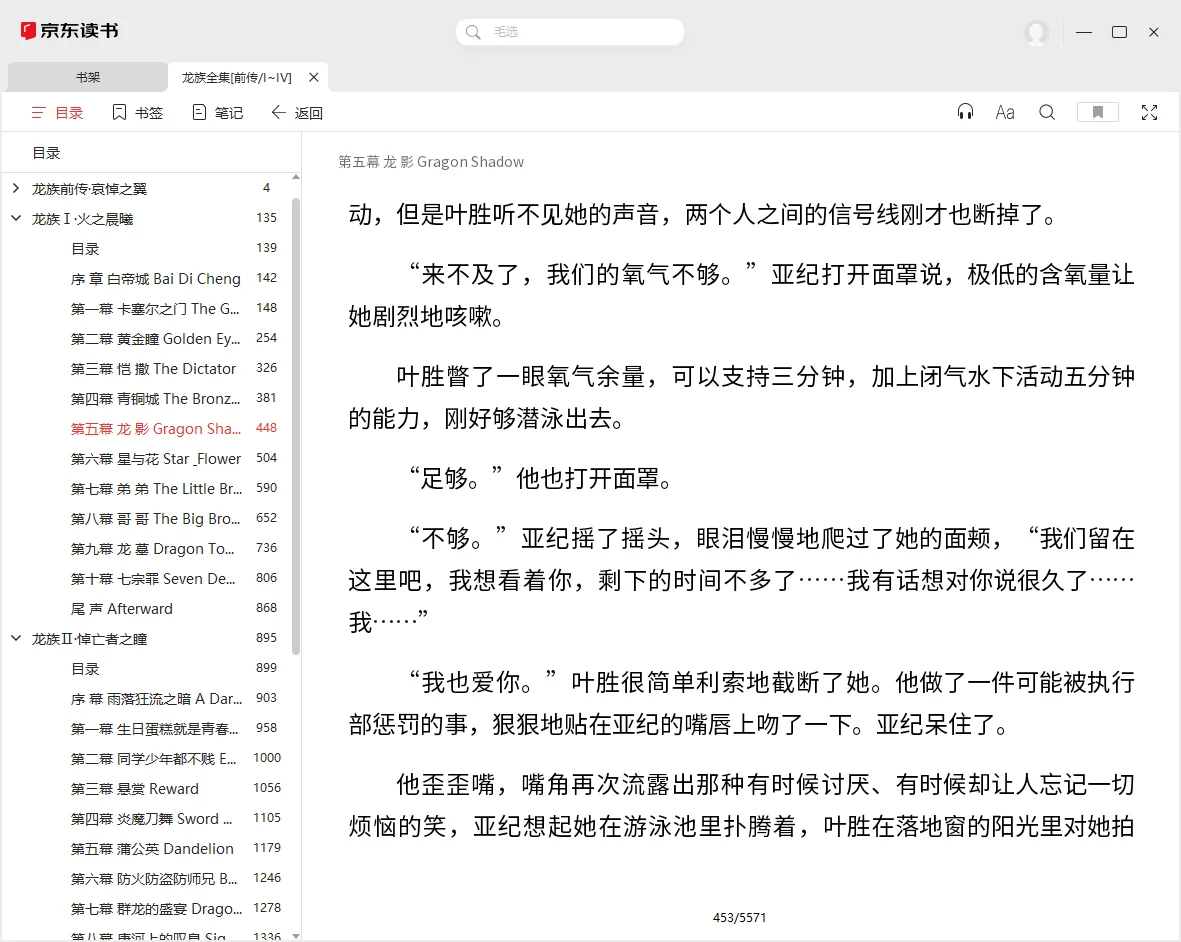Go to 第一幕 卡塞尔之门 chapter
1181x942 pixels.
point(155,309)
